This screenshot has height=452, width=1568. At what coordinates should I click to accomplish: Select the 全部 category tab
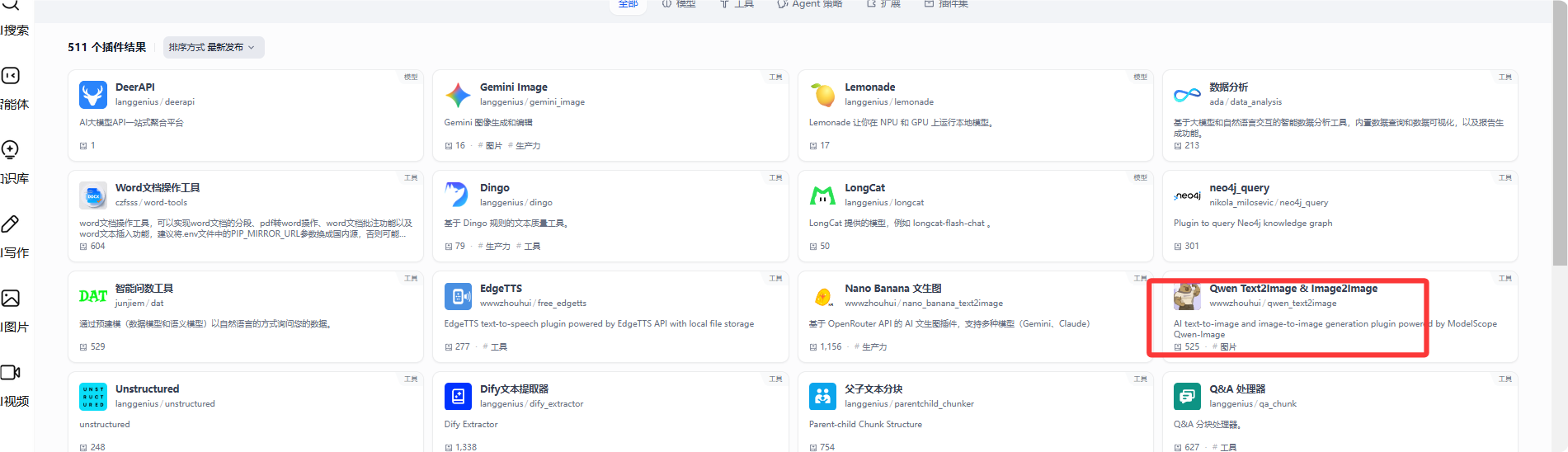click(x=629, y=4)
